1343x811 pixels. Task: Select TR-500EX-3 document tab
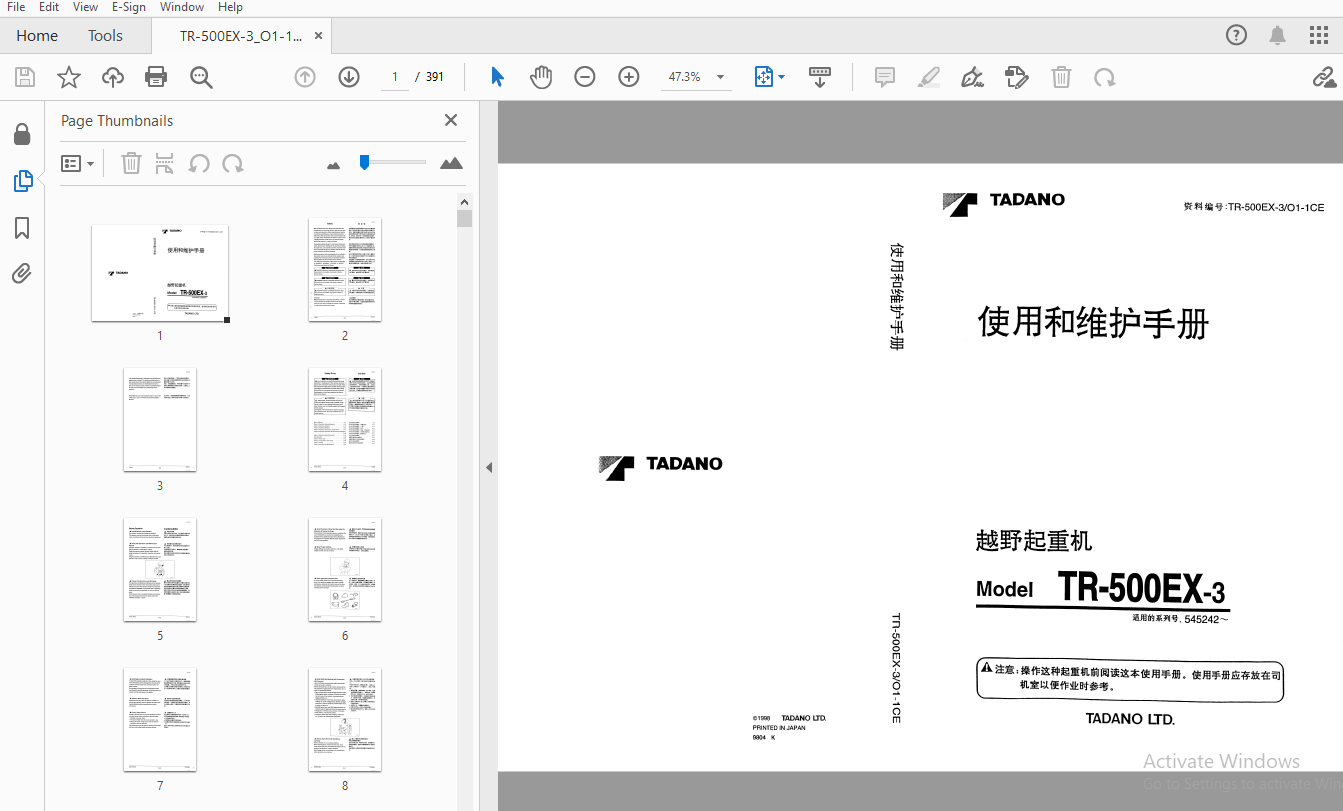[240, 36]
